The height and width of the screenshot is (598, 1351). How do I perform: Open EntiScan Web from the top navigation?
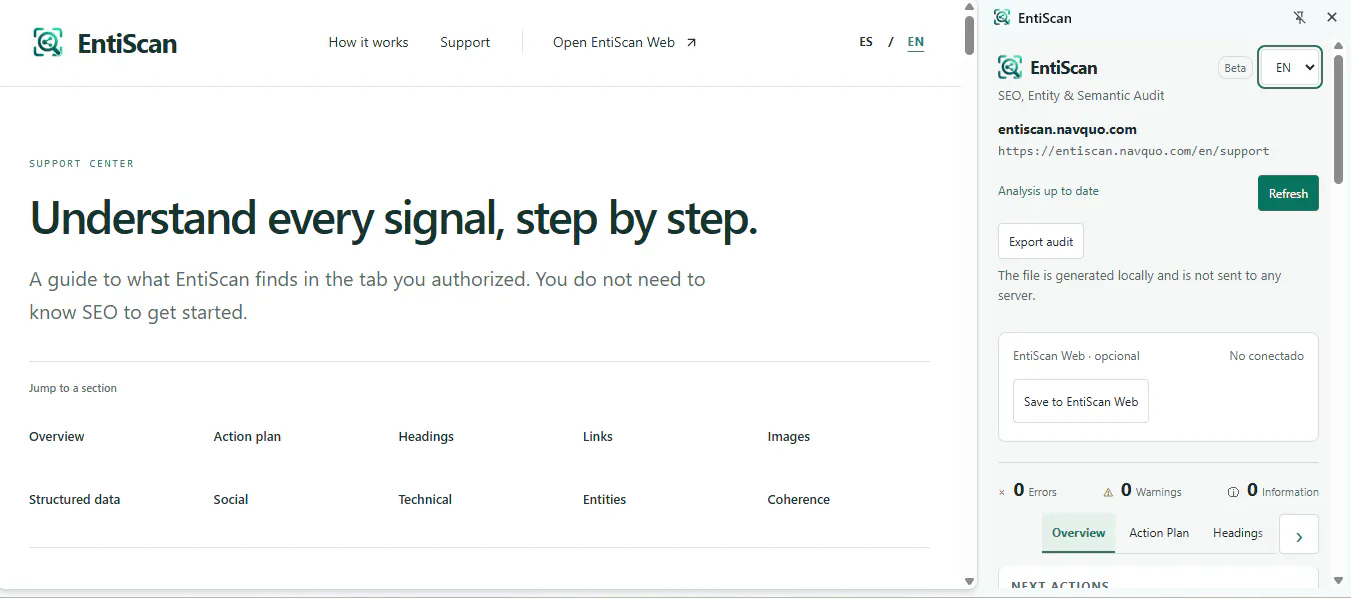point(625,42)
